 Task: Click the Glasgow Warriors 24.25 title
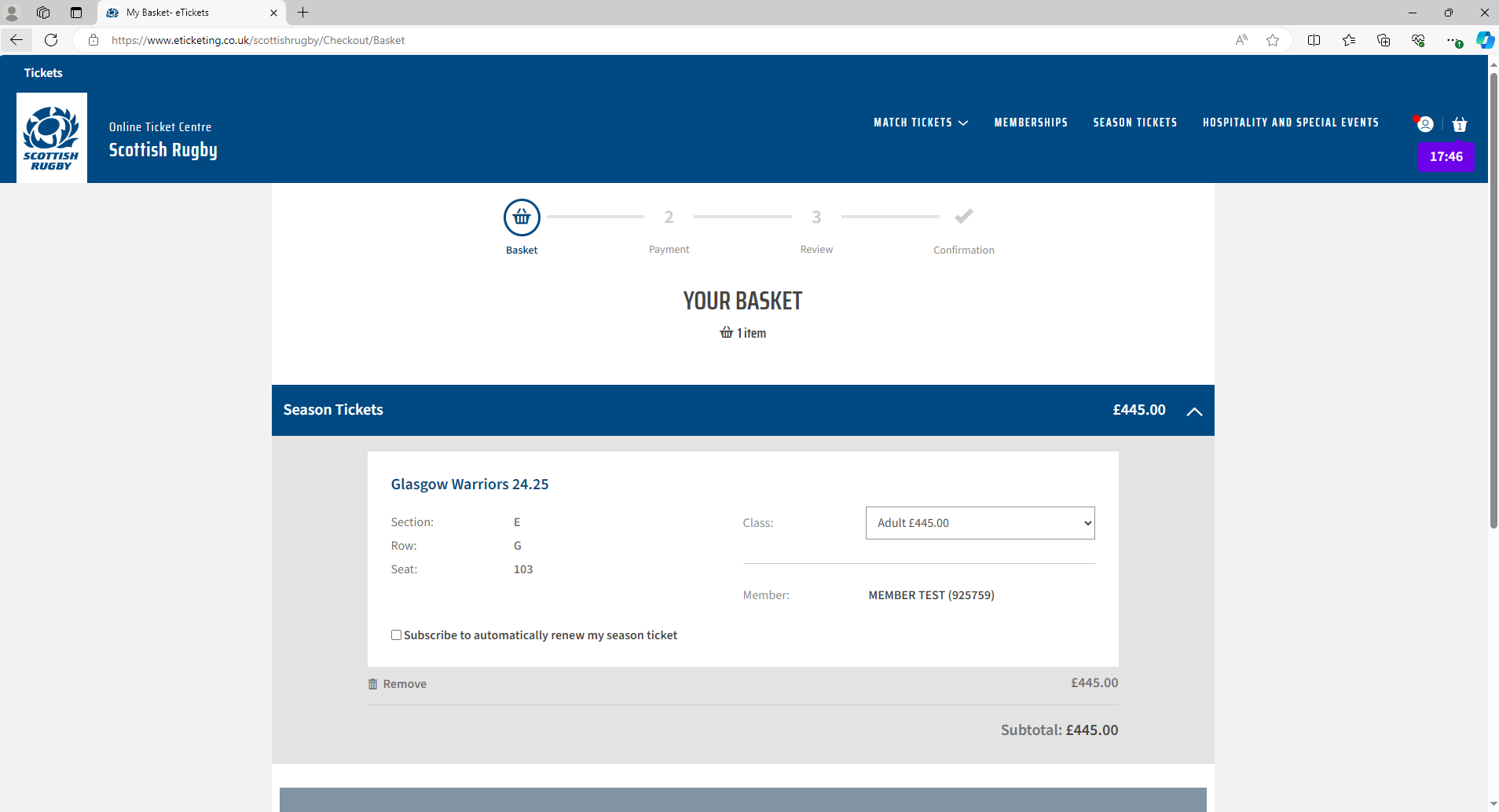coord(470,485)
